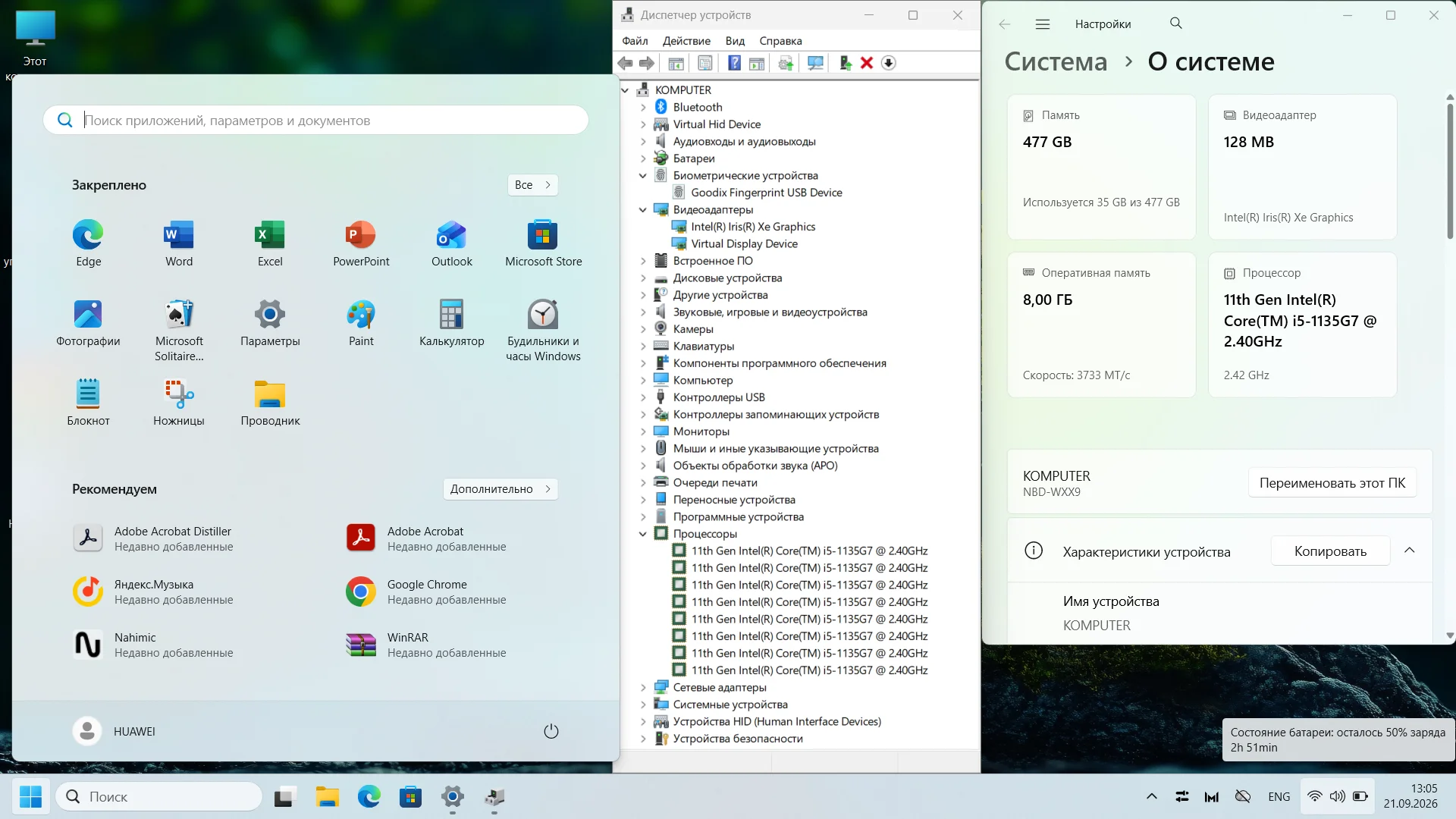This screenshot has width=1456, height=819.
Task: Launch Word from pinned apps
Action: [179, 243]
